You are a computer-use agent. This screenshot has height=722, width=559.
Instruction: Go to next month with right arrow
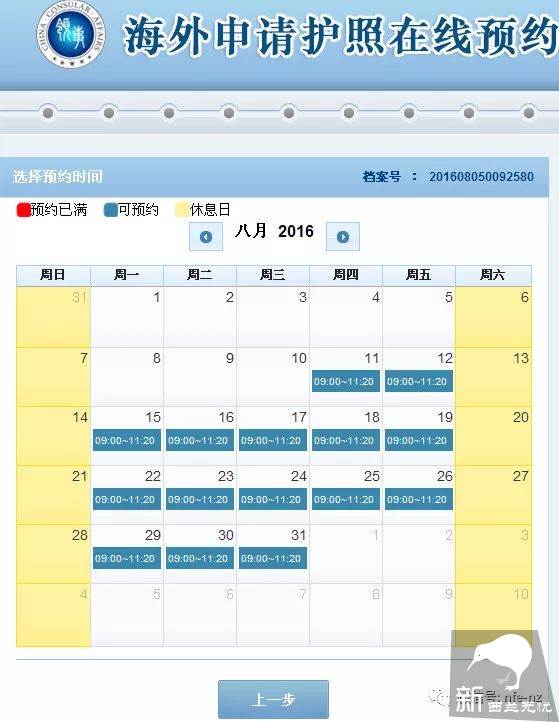pyautogui.click(x=343, y=237)
